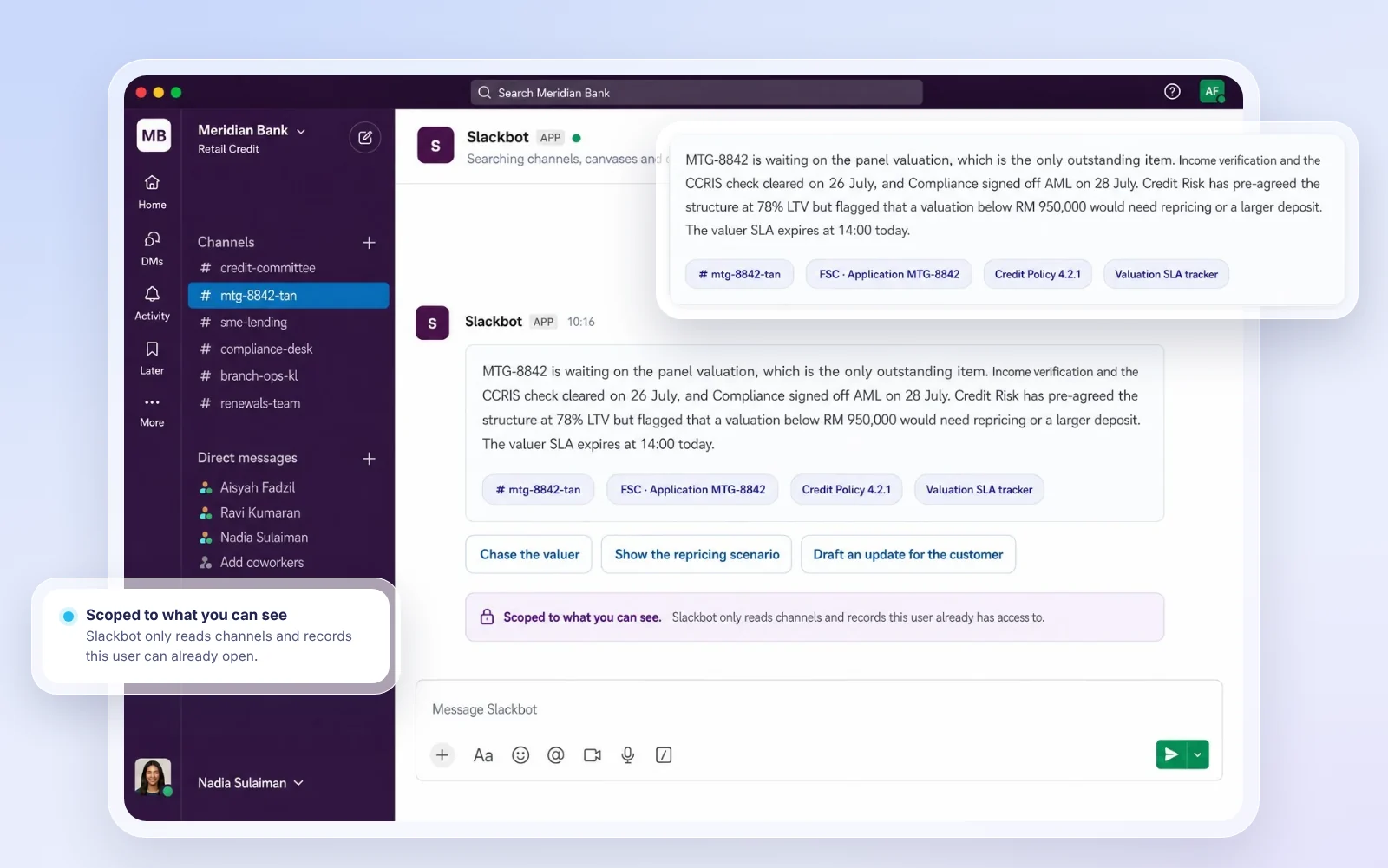Insert a mention with the @ icon
The image size is (1388, 868).
(556, 755)
